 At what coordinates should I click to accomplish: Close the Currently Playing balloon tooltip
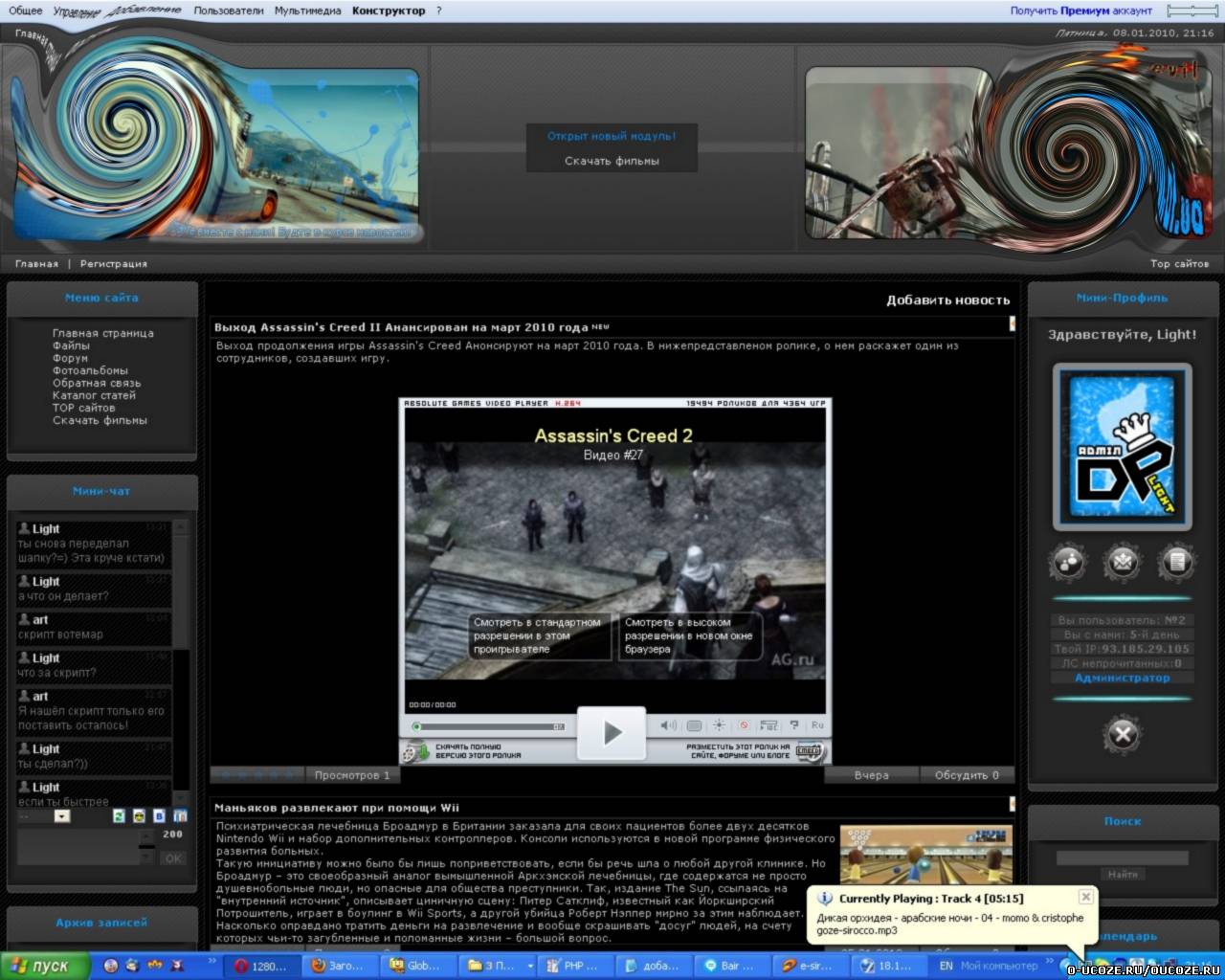1085,897
